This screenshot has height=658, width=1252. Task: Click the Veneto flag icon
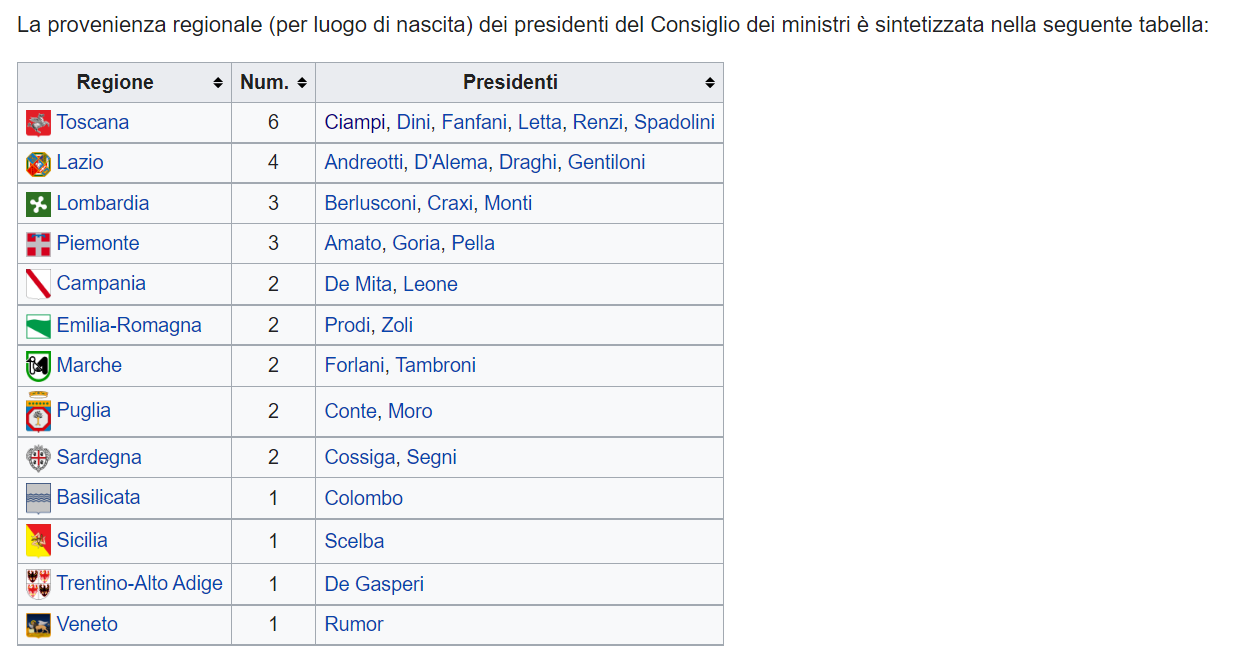pos(38,625)
